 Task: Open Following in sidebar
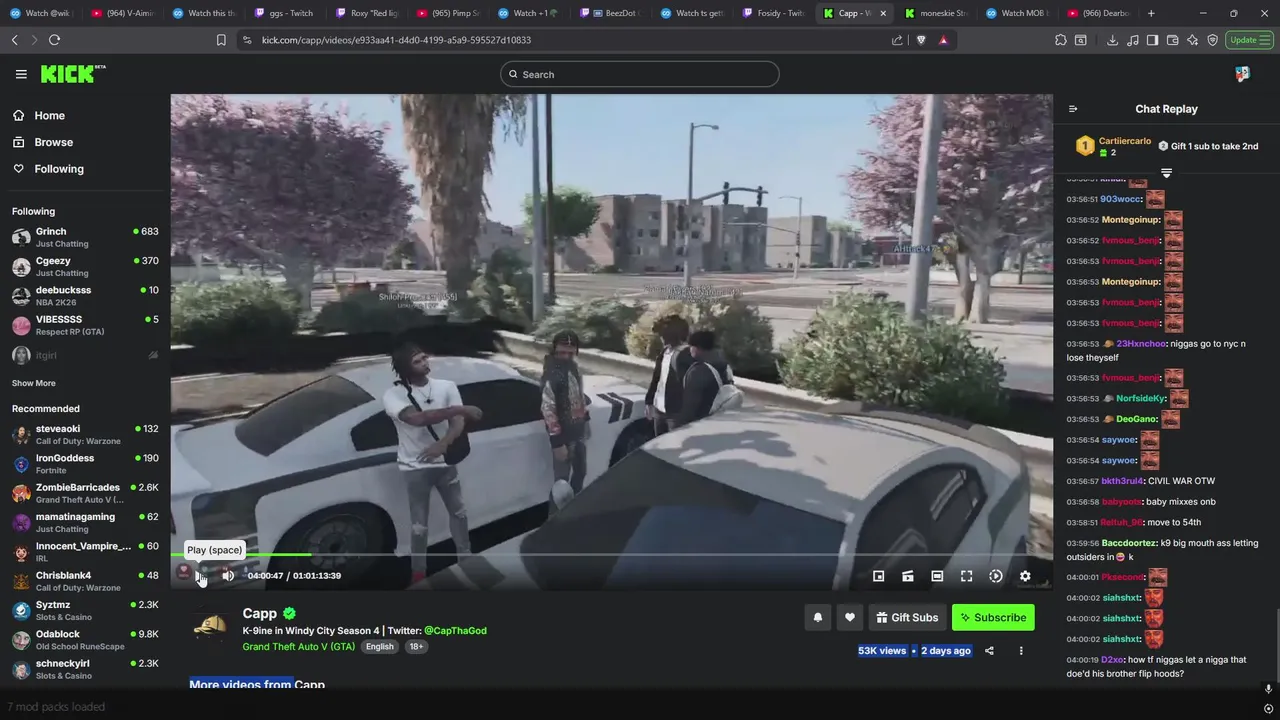[85, 169]
